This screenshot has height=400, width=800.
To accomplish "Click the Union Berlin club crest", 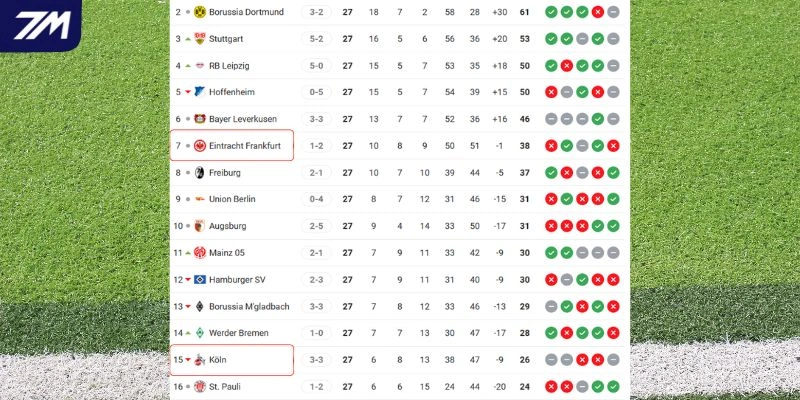I will coord(199,199).
